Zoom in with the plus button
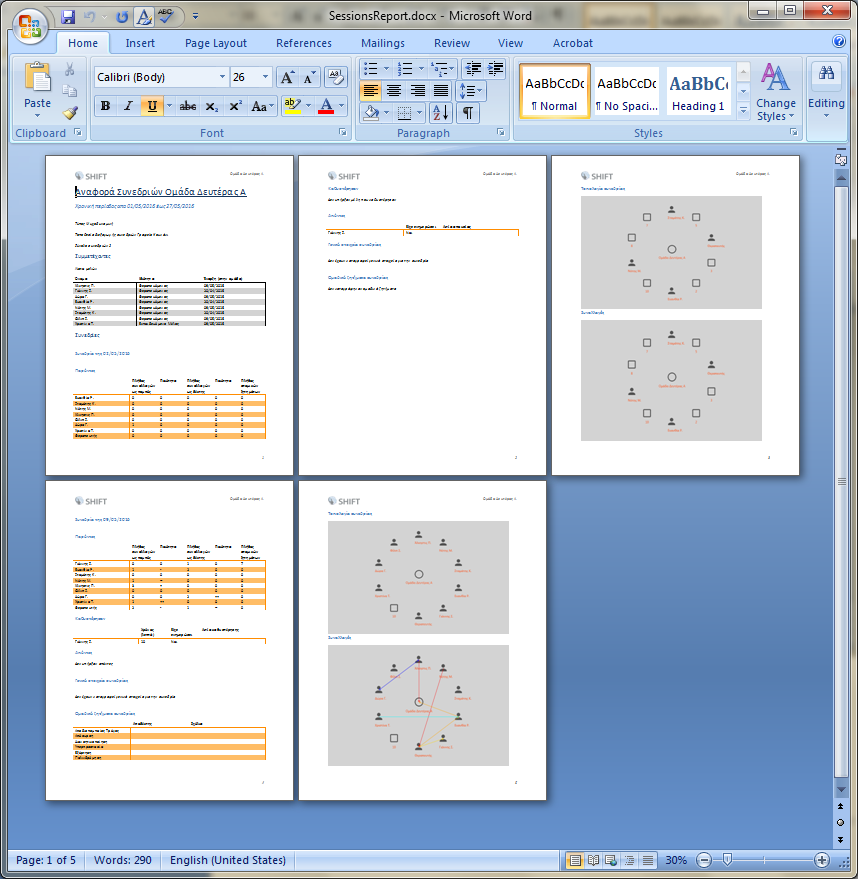Image resolution: width=858 pixels, height=879 pixels. 822,859
